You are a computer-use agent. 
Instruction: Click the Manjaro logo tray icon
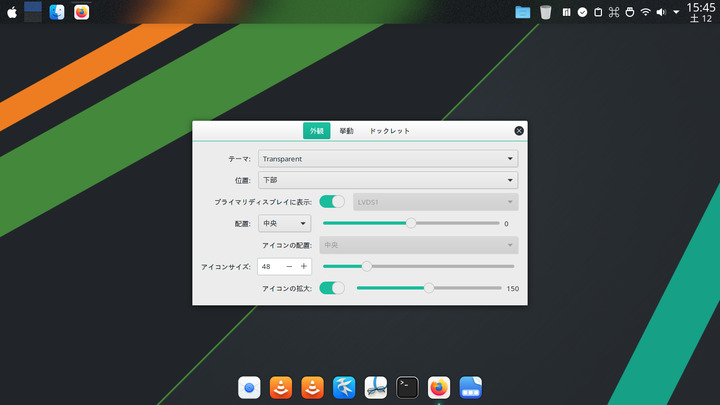(567, 12)
